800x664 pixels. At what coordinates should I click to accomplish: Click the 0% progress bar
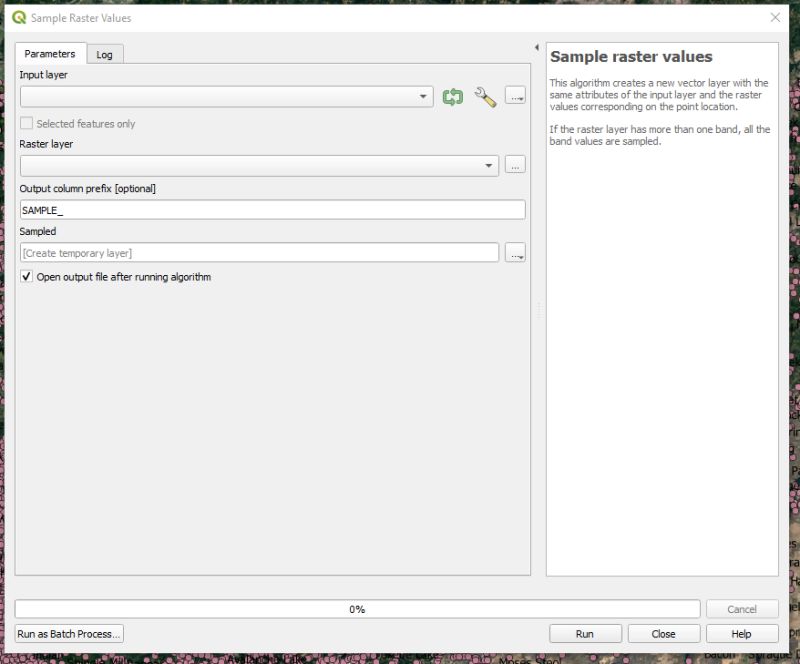coord(357,609)
